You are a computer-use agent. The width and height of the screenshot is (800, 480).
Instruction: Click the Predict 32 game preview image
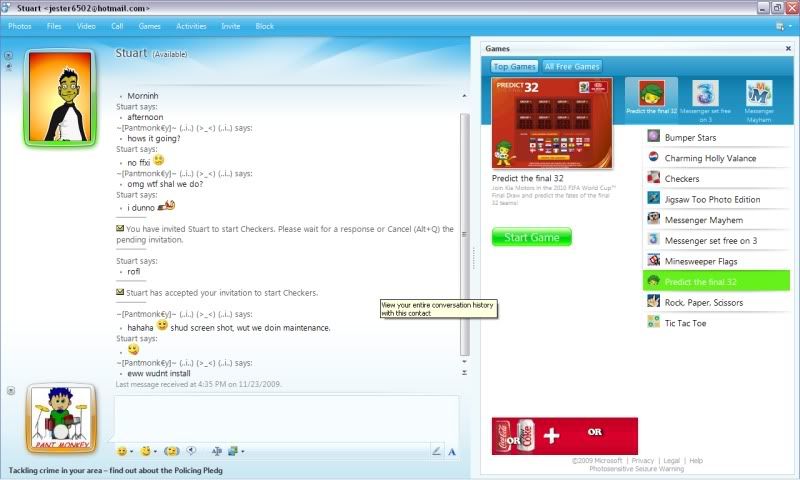point(552,123)
